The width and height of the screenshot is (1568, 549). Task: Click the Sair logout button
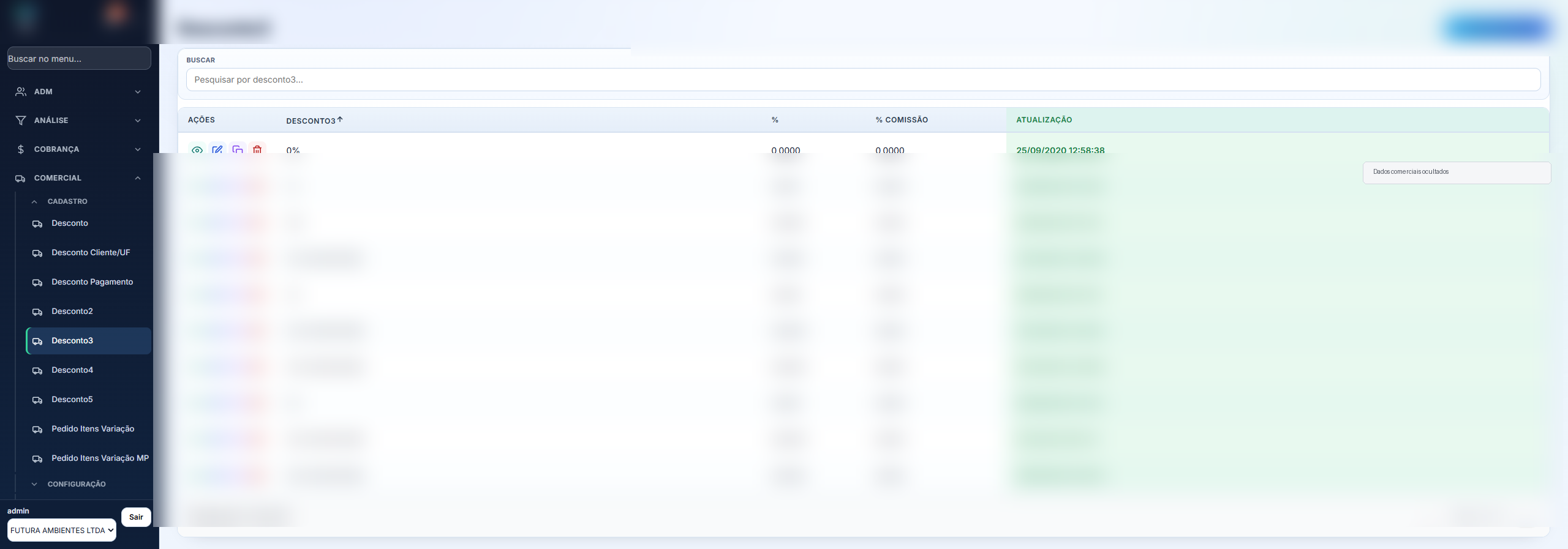[x=136, y=517]
